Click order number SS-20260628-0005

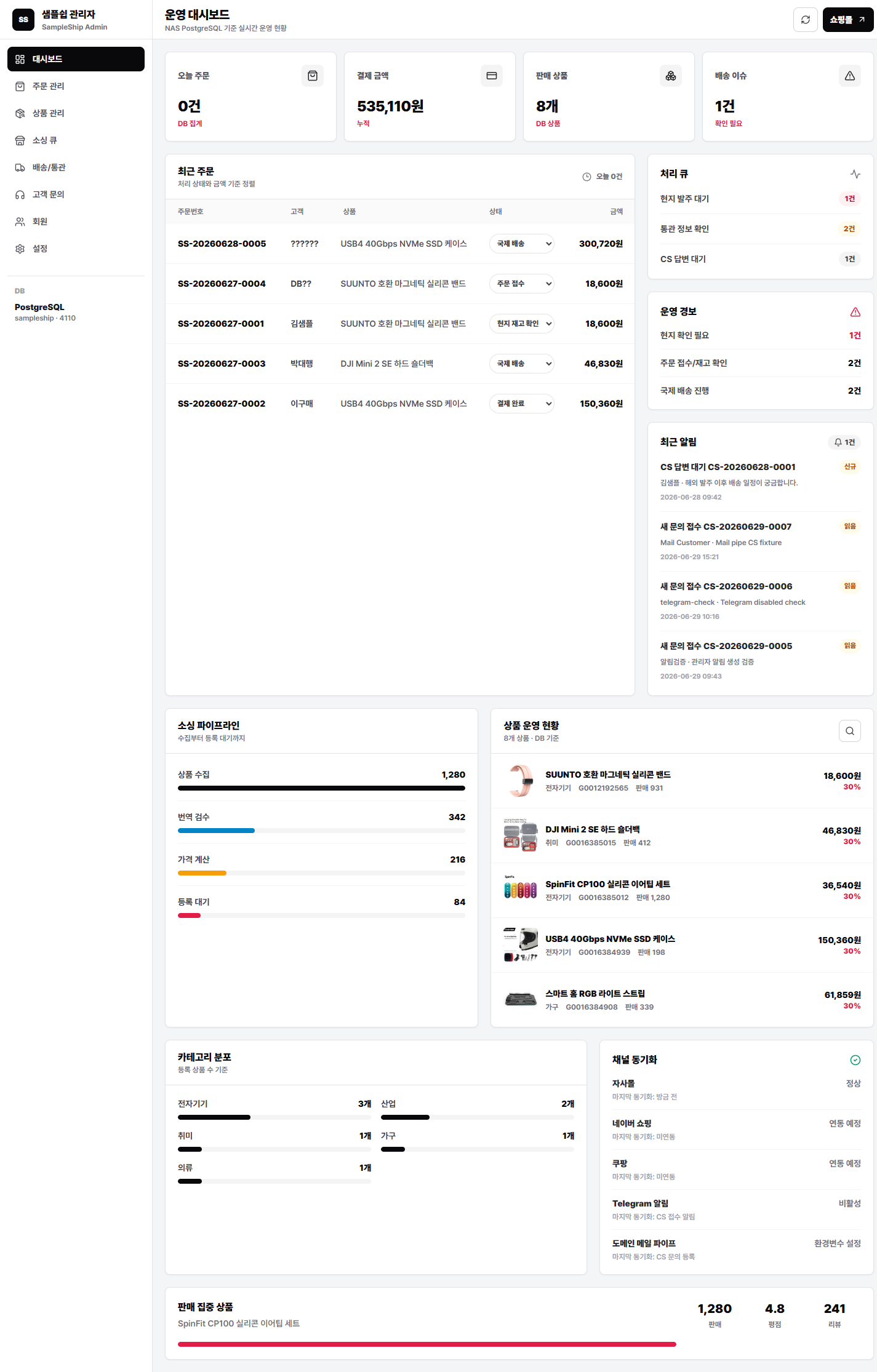pos(222,244)
